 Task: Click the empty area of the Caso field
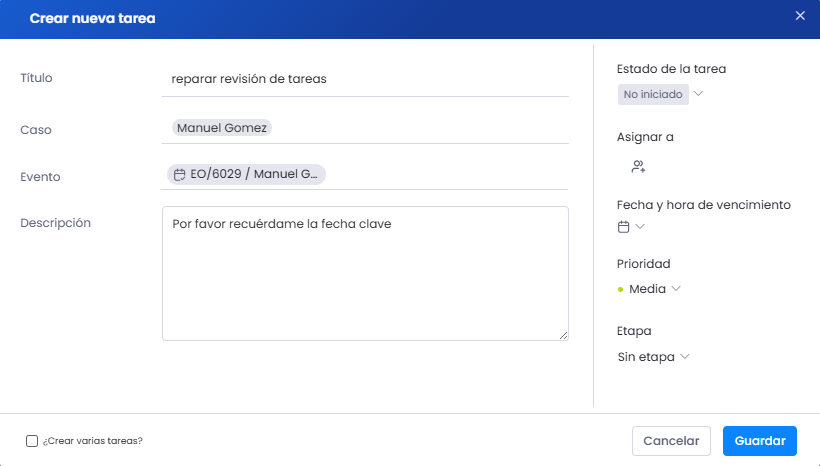(420, 128)
